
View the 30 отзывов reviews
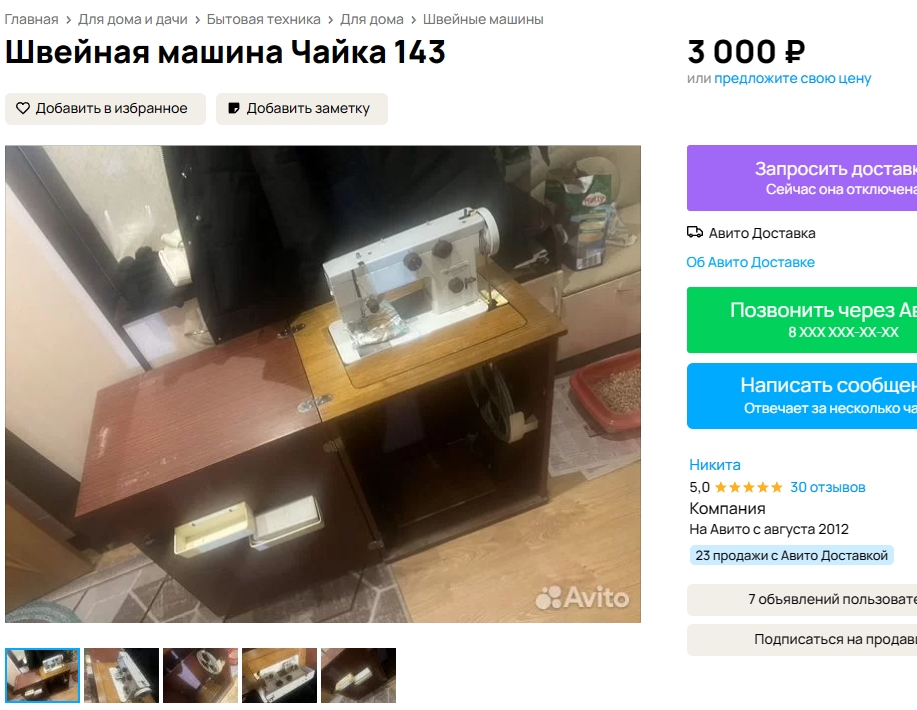click(x=828, y=487)
